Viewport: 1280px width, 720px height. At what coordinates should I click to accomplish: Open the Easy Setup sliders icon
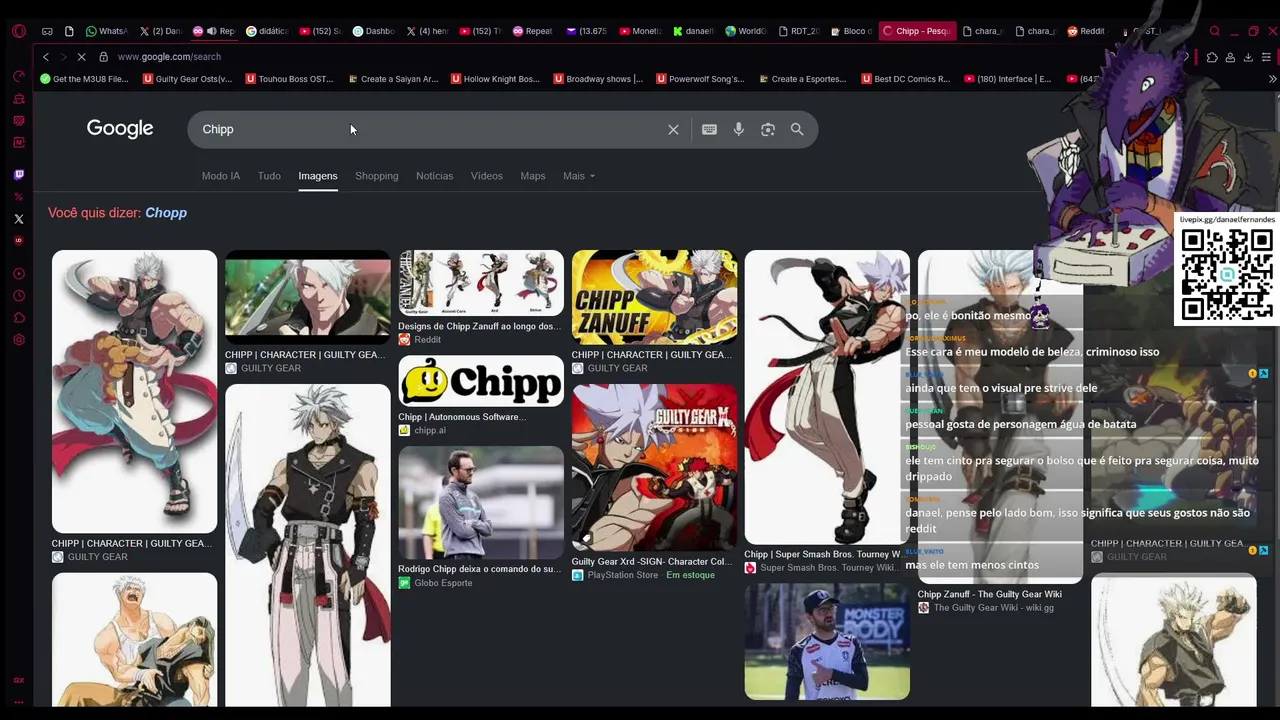(x=1266, y=57)
